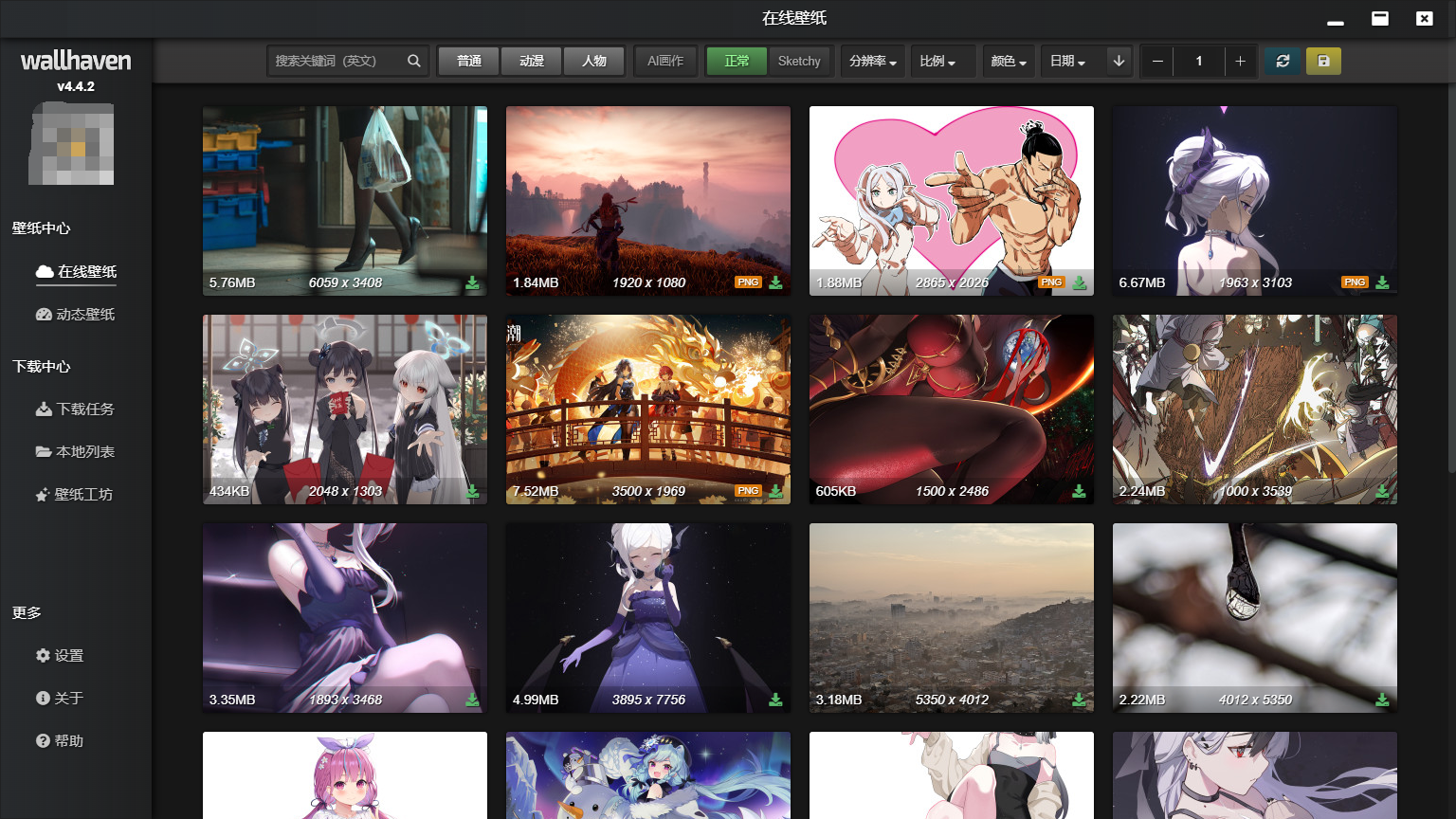Open the snowman and teal-haired girl thumbnail
The width and height of the screenshot is (1456, 819).
click(648, 775)
